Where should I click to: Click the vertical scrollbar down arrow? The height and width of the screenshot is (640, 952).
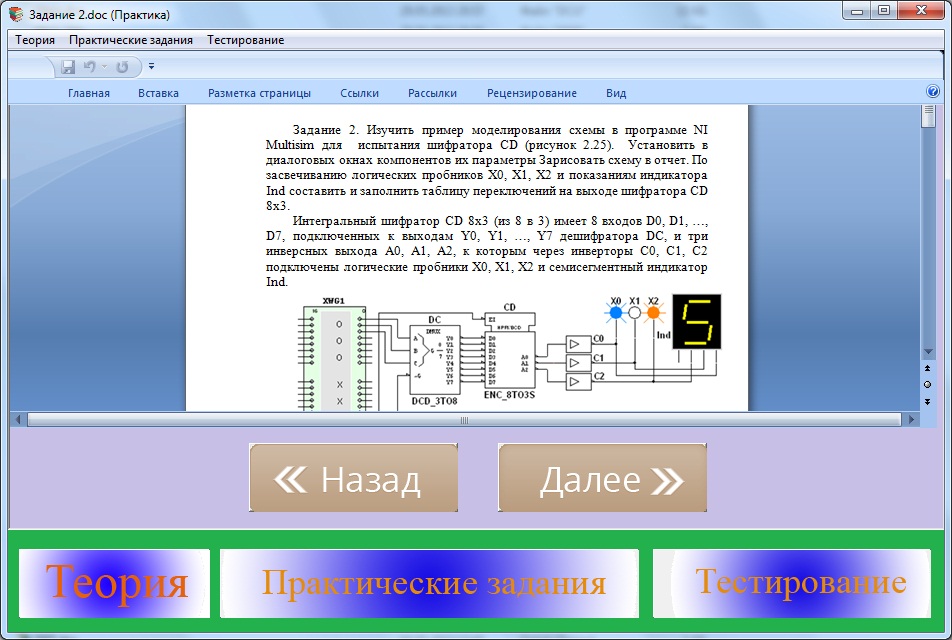[x=928, y=352]
